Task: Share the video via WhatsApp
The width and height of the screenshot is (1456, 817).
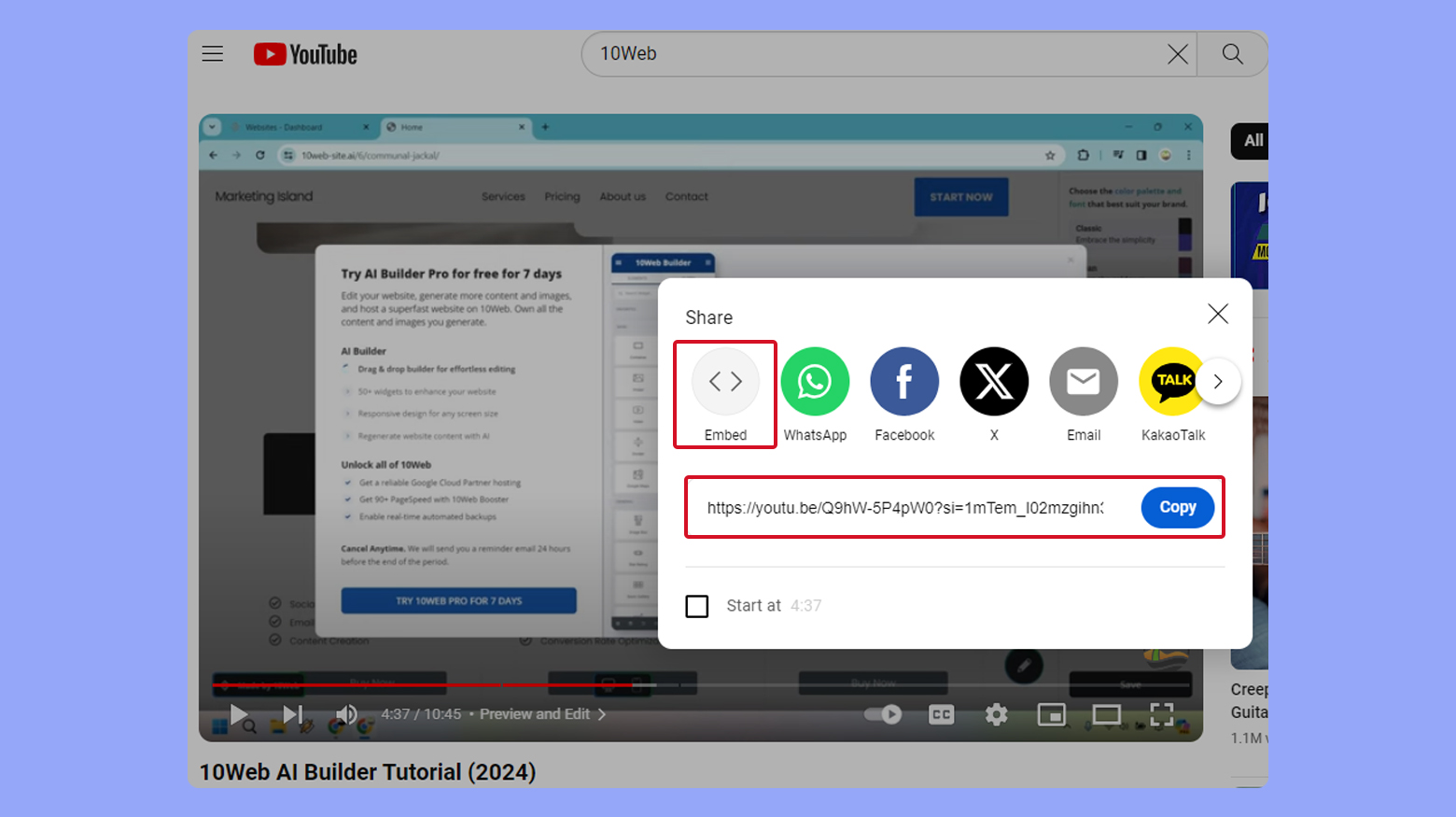Action: (815, 382)
